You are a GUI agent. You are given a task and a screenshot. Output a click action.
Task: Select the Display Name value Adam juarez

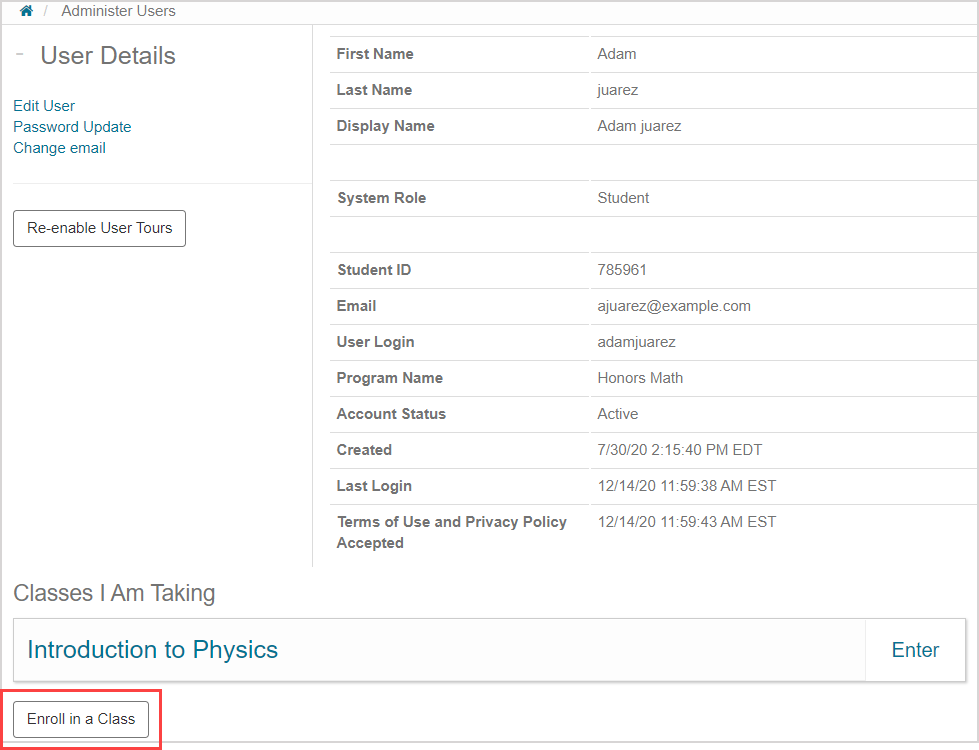pyautogui.click(x=639, y=126)
